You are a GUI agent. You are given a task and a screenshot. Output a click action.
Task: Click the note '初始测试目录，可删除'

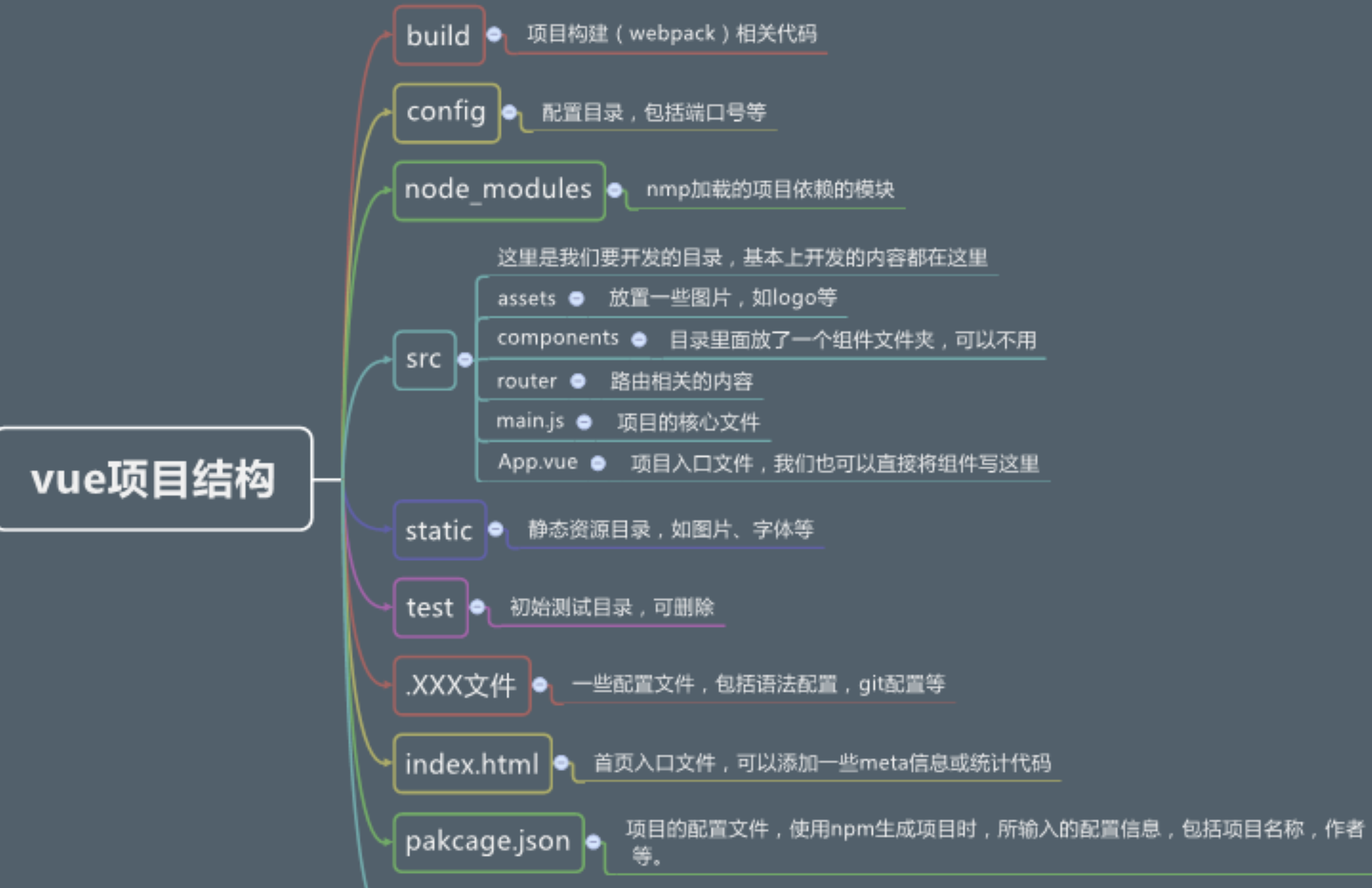[612, 607]
